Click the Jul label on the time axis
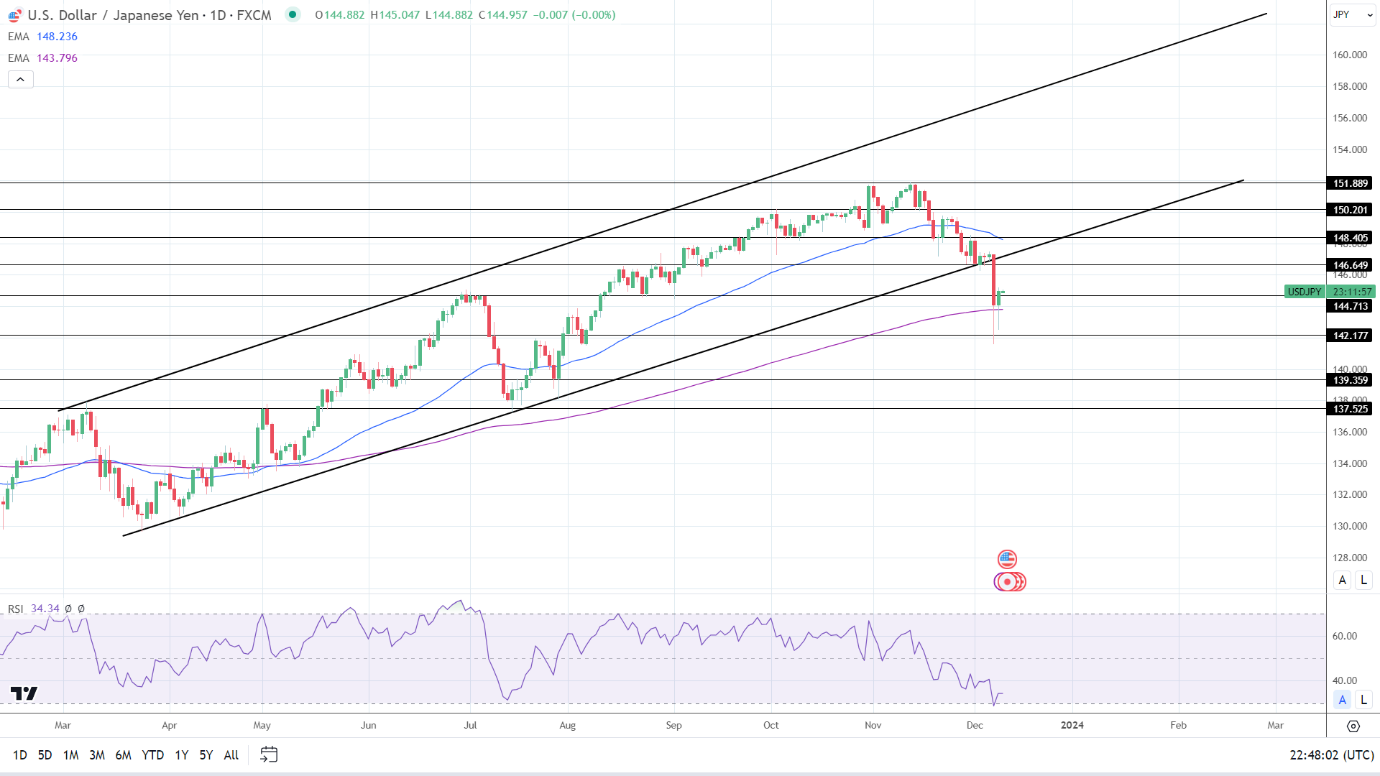This screenshot has width=1380, height=776. (x=468, y=724)
